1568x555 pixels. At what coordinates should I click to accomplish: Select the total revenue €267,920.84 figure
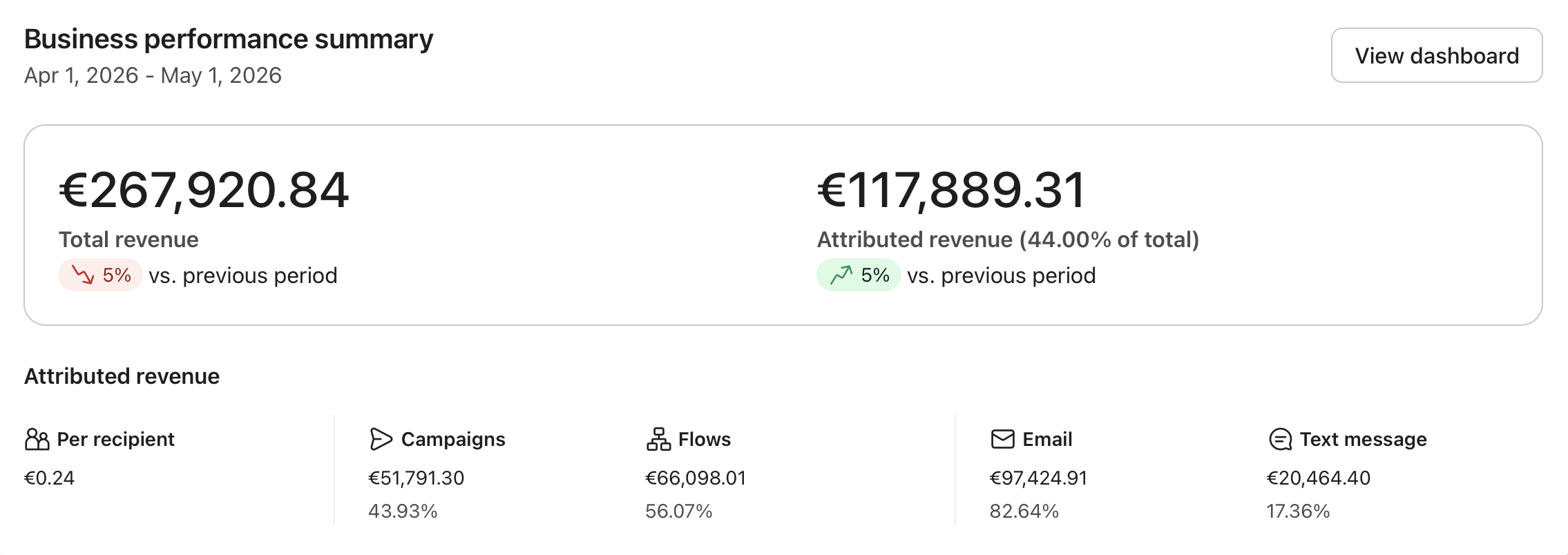pyautogui.click(x=204, y=190)
